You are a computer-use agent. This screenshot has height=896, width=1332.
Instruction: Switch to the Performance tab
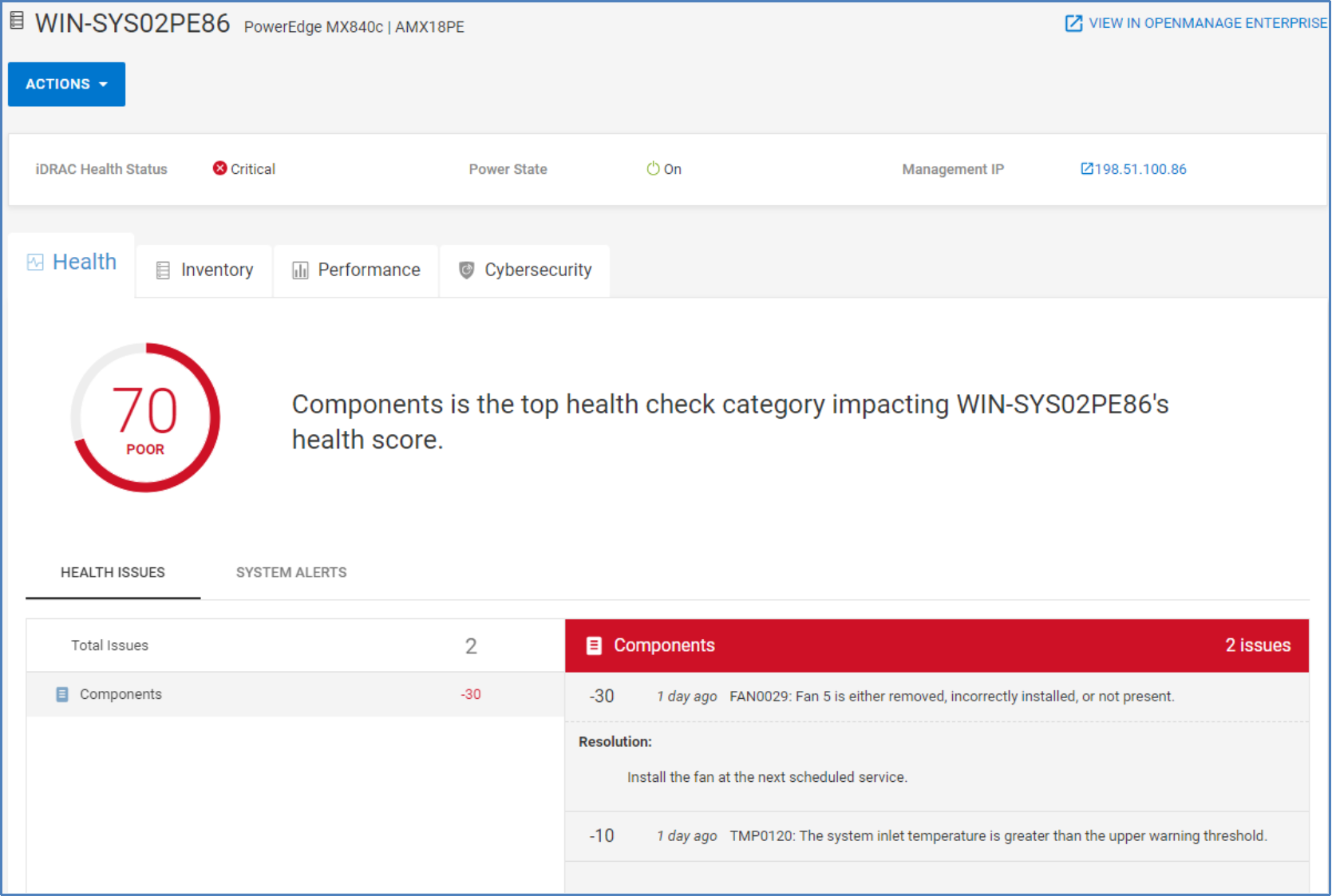(x=356, y=270)
